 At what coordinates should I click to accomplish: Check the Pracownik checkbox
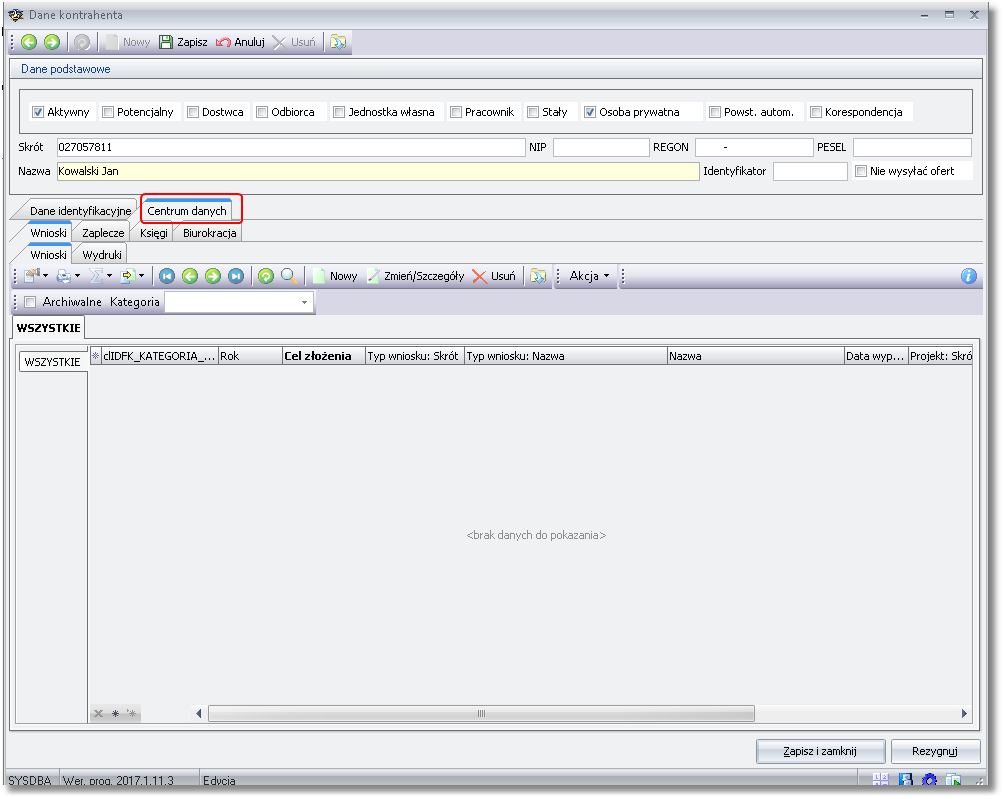[x=456, y=112]
